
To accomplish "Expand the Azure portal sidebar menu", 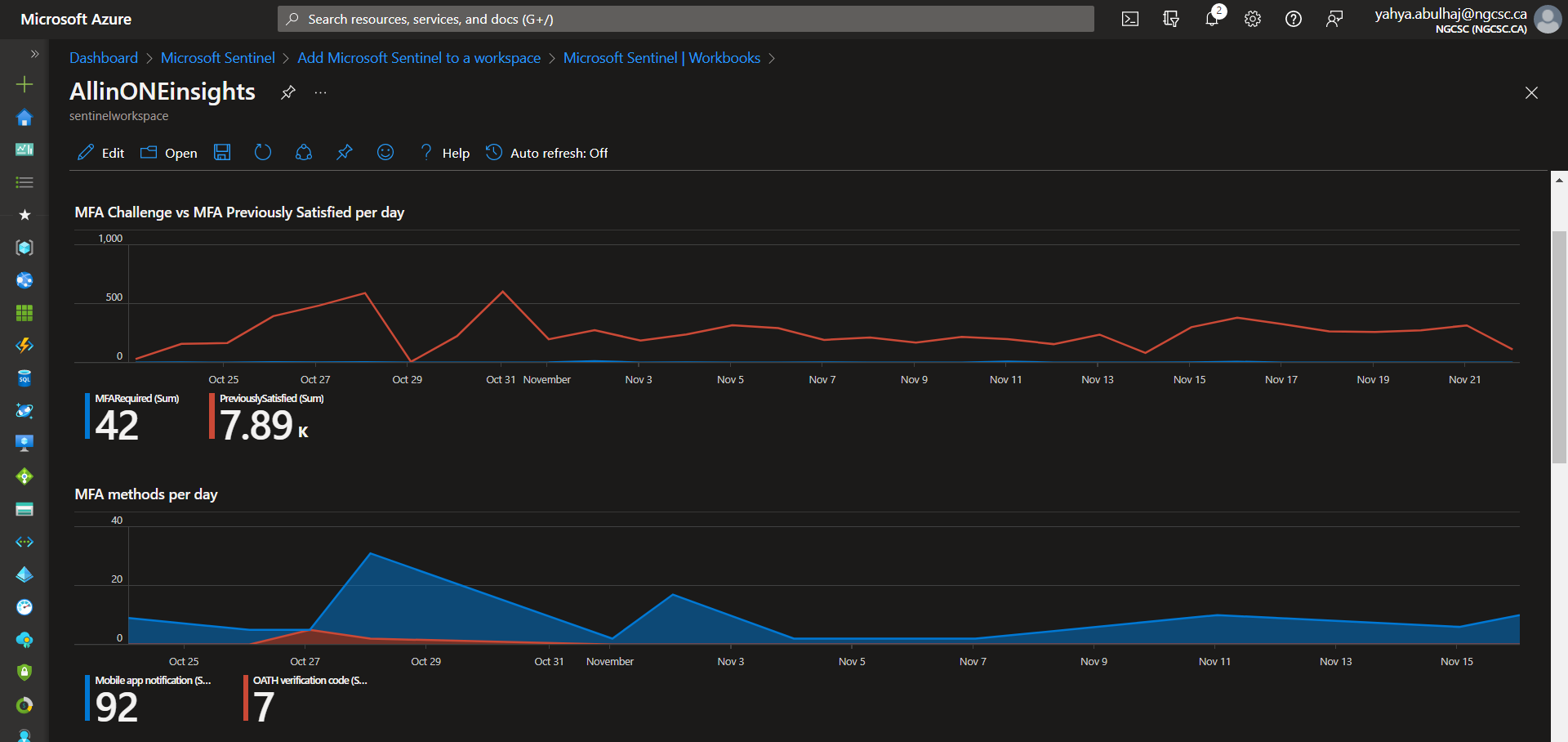I will click(x=34, y=54).
